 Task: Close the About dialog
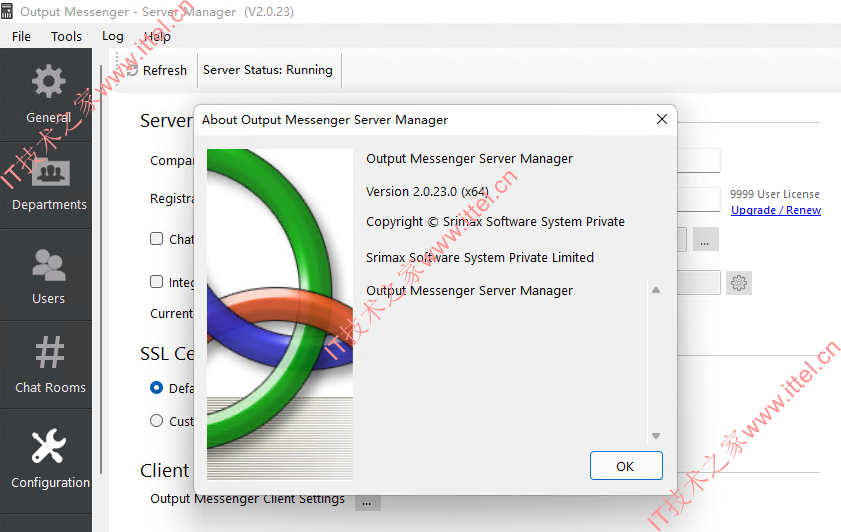click(662, 119)
